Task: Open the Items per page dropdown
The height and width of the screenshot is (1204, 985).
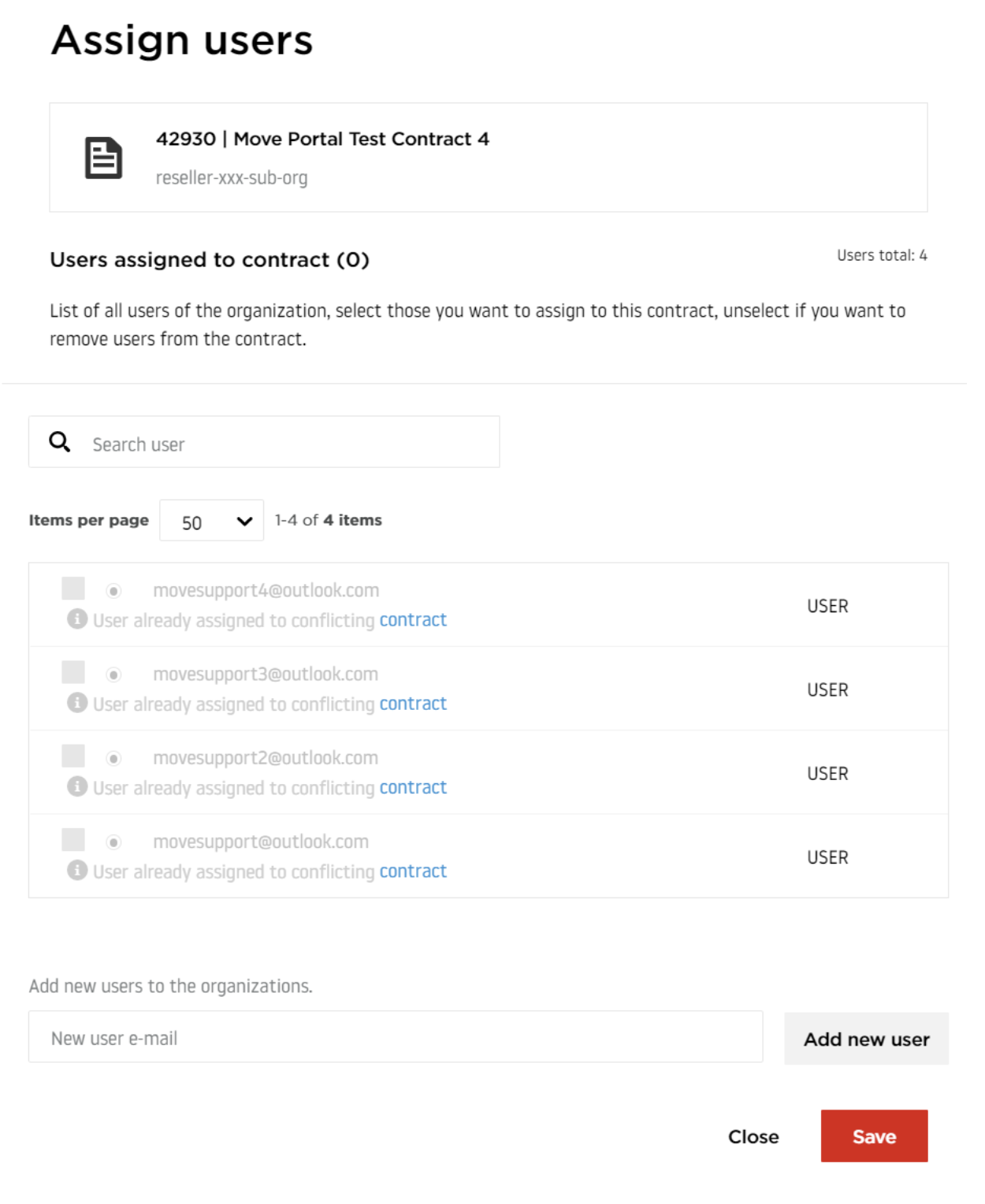Action: [211, 521]
